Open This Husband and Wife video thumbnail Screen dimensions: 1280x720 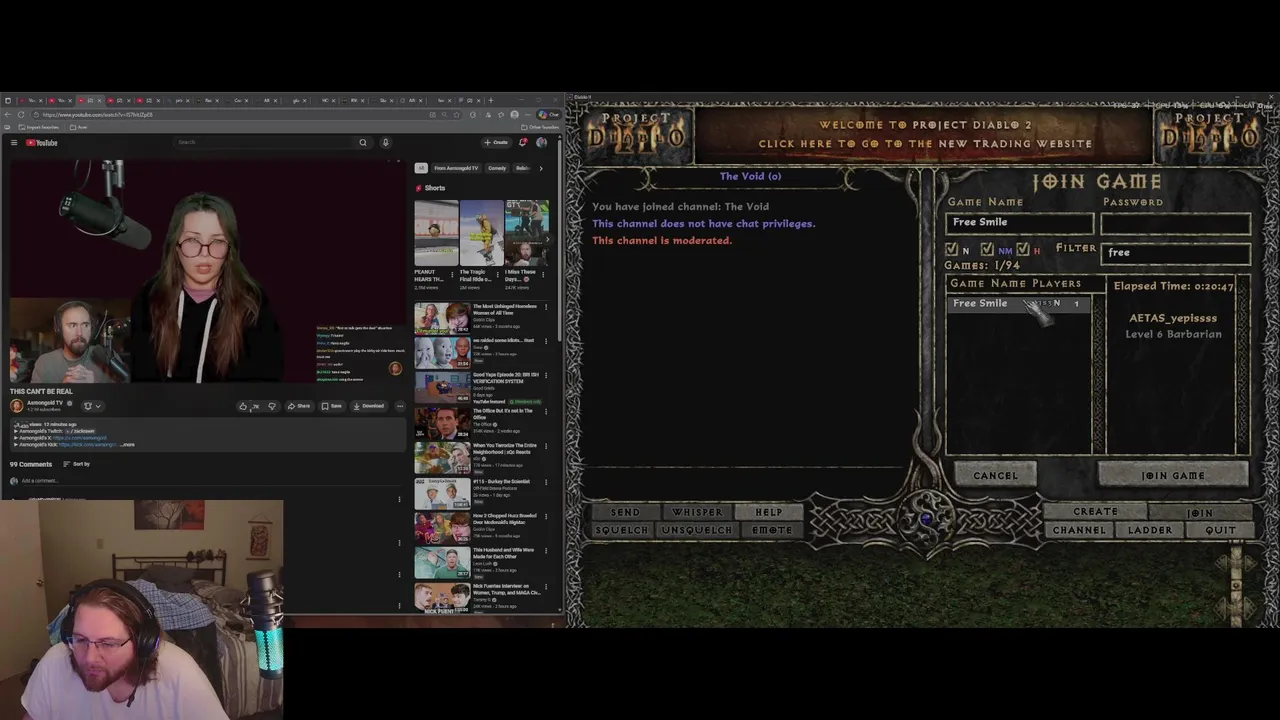point(442,563)
